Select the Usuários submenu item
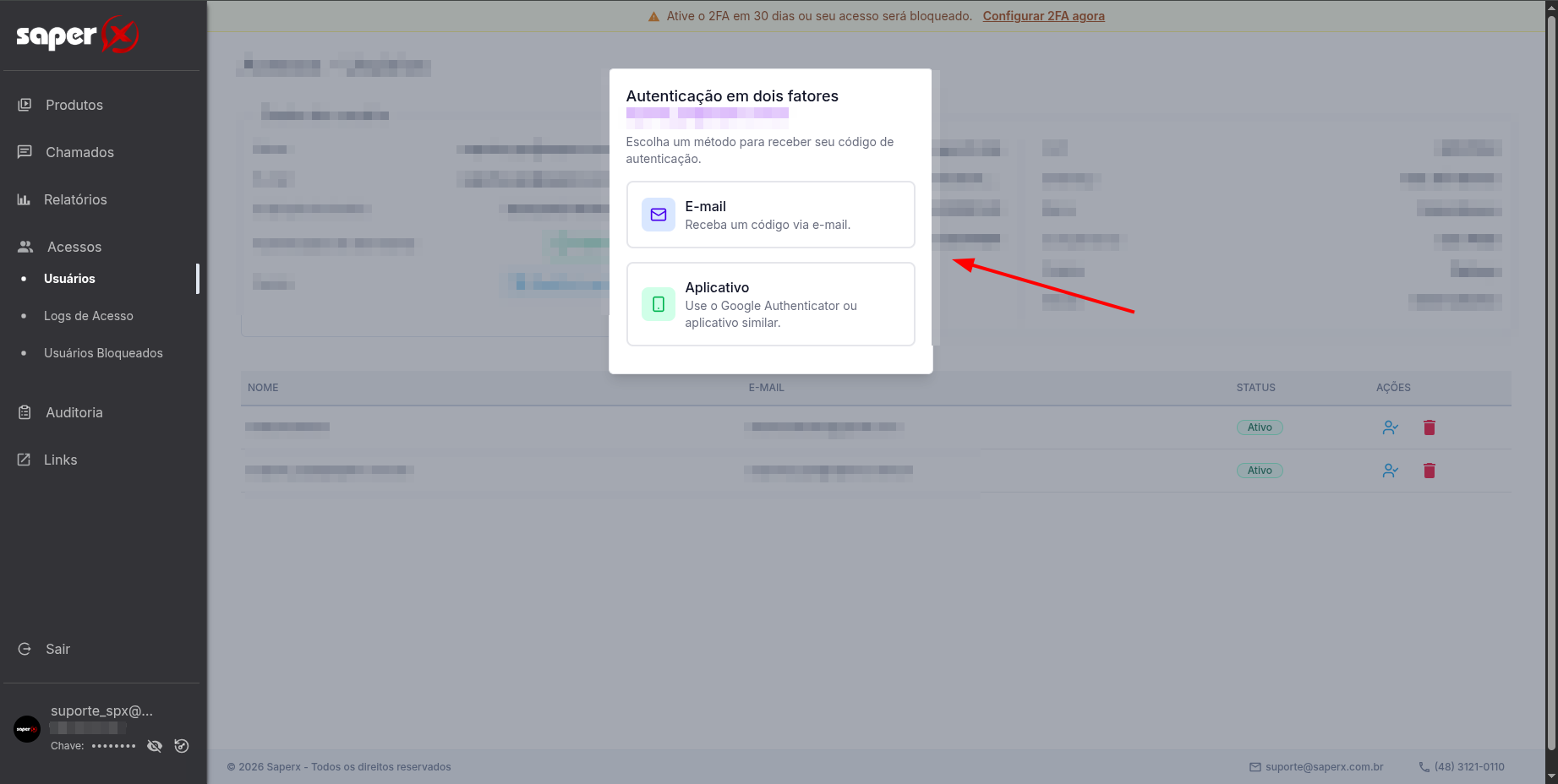1558x784 pixels. pyautogui.click(x=69, y=279)
